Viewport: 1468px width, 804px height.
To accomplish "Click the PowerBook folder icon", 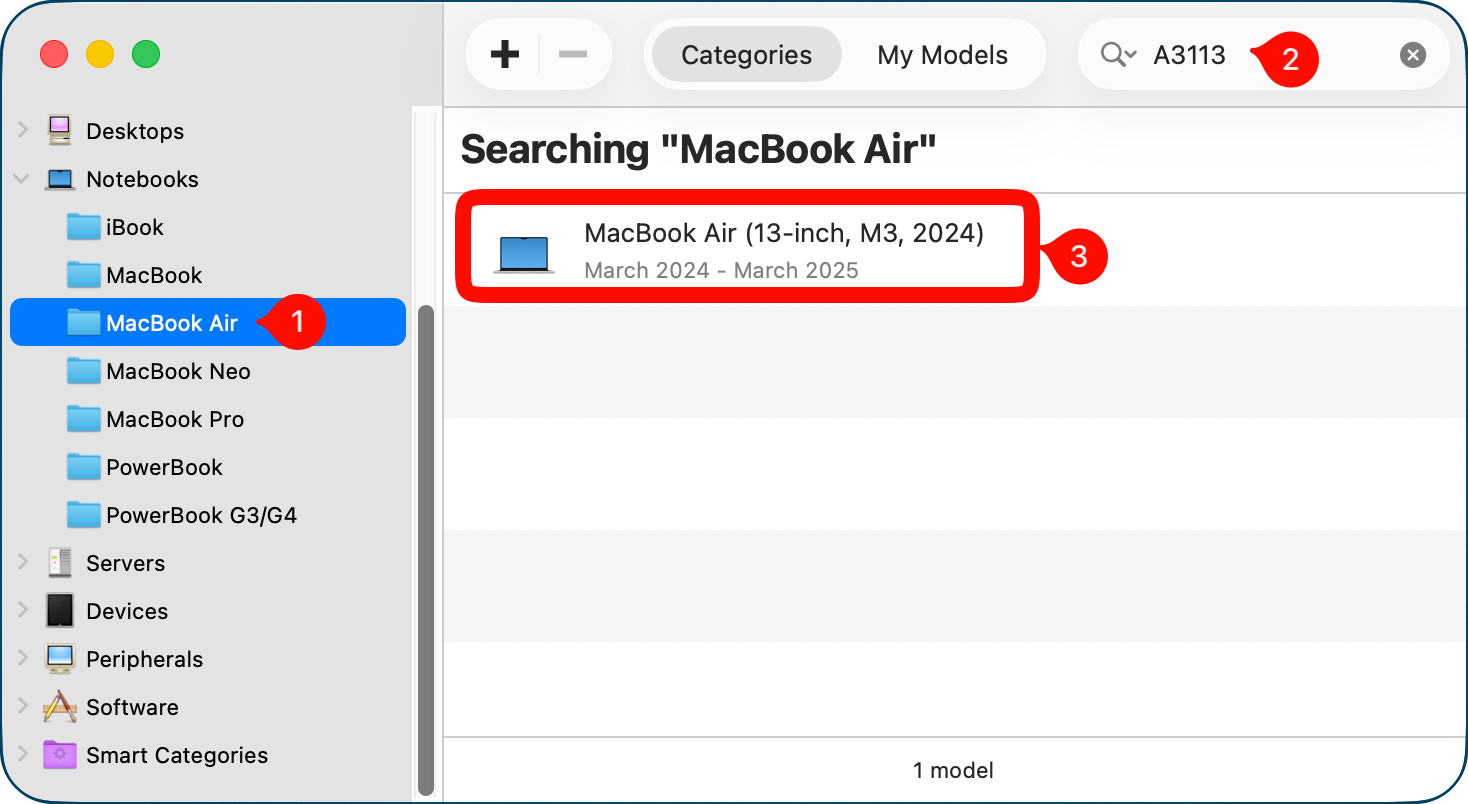I will tap(83, 467).
